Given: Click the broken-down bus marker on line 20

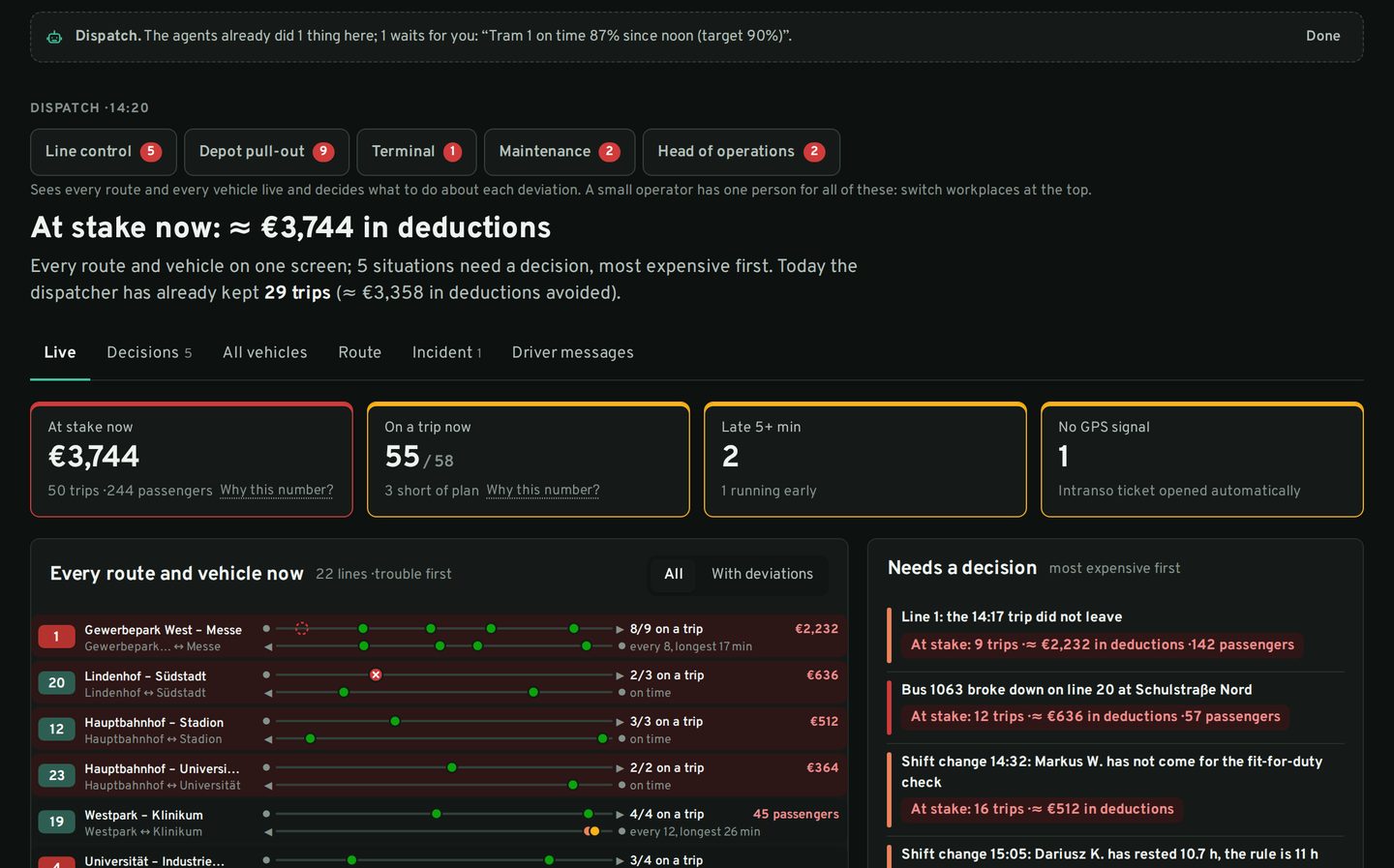Looking at the screenshot, I should [376, 674].
